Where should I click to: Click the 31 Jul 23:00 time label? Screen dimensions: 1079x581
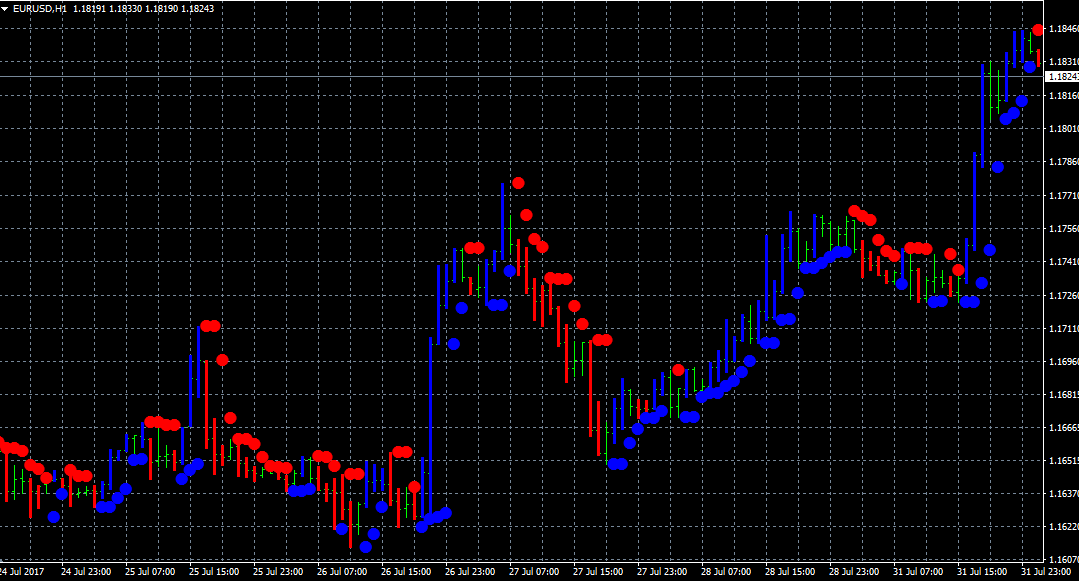pyautogui.click(x=1046, y=573)
